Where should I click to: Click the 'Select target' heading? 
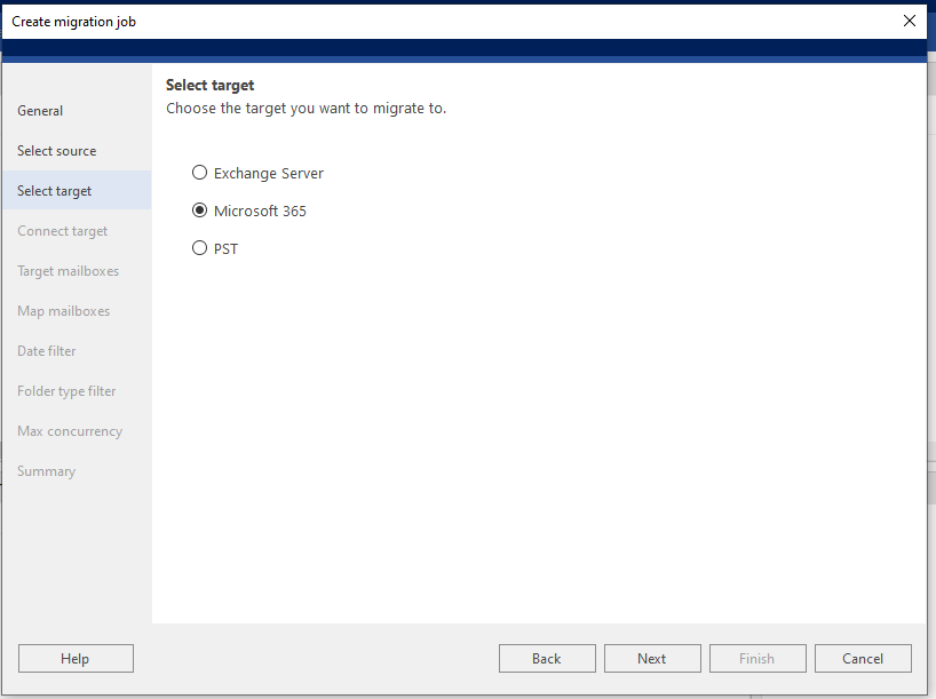[210, 85]
